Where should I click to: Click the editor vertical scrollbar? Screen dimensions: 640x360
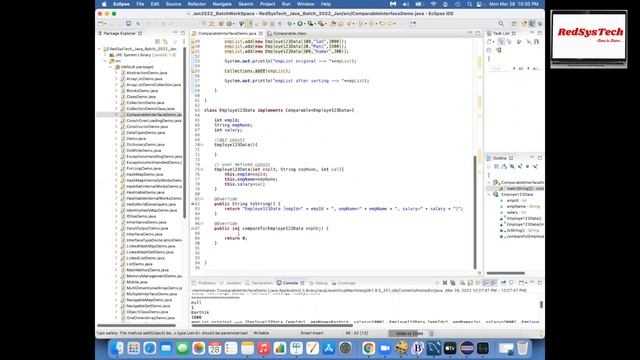coord(475,212)
